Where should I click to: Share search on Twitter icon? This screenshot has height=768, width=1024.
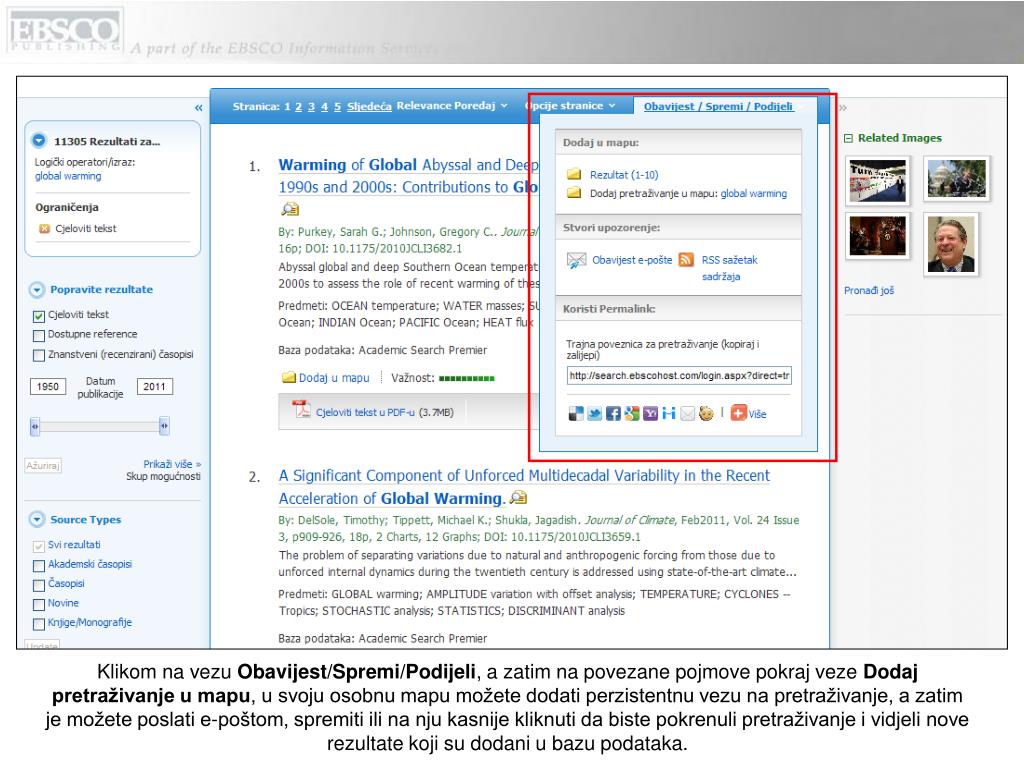(x=594, y=413)
